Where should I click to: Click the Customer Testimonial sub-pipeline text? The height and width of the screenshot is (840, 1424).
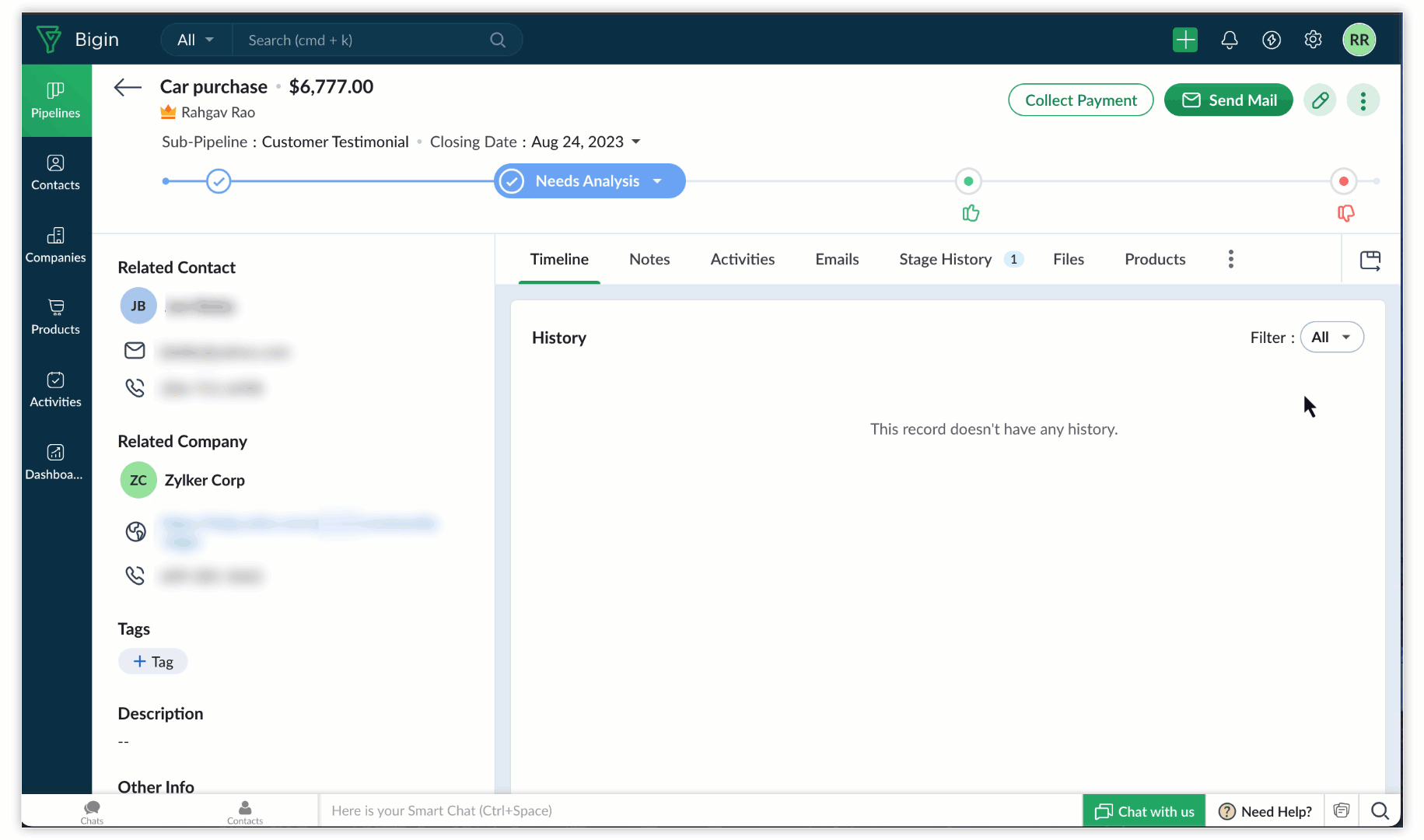pyautogui.click(x=335, y=142)
